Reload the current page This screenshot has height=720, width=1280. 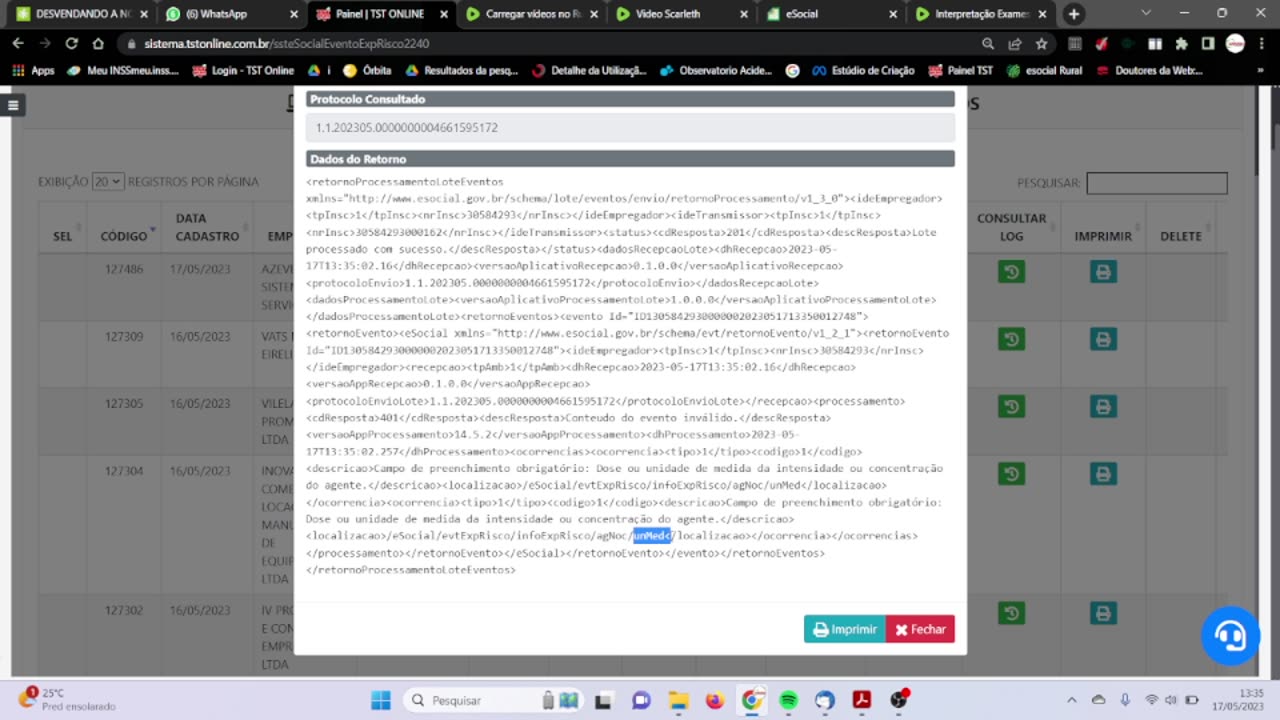72,44
